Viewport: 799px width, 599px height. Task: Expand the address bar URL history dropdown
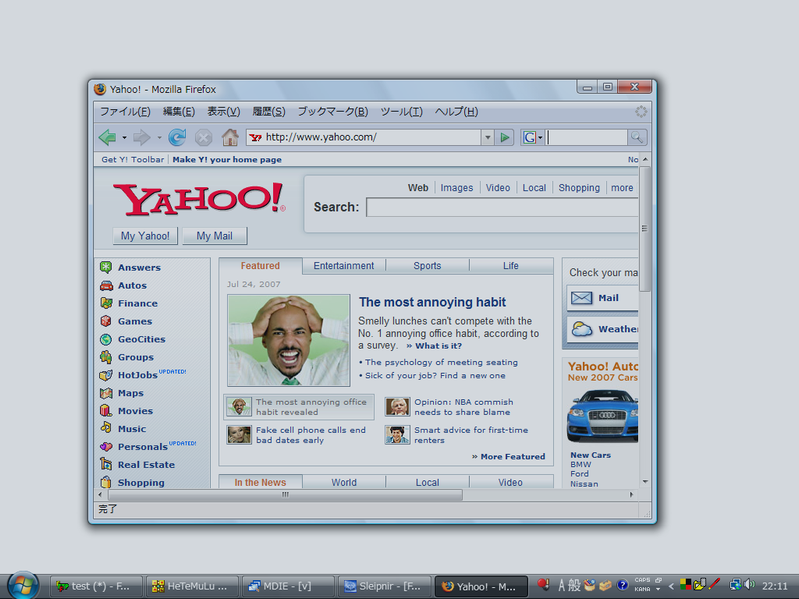[x=488, y=137]
